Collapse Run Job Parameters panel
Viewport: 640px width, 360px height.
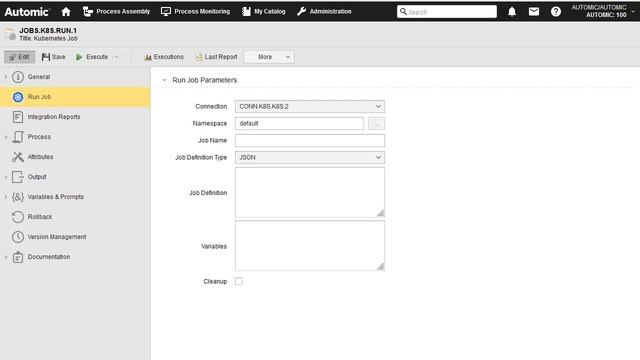pos(164,80)
